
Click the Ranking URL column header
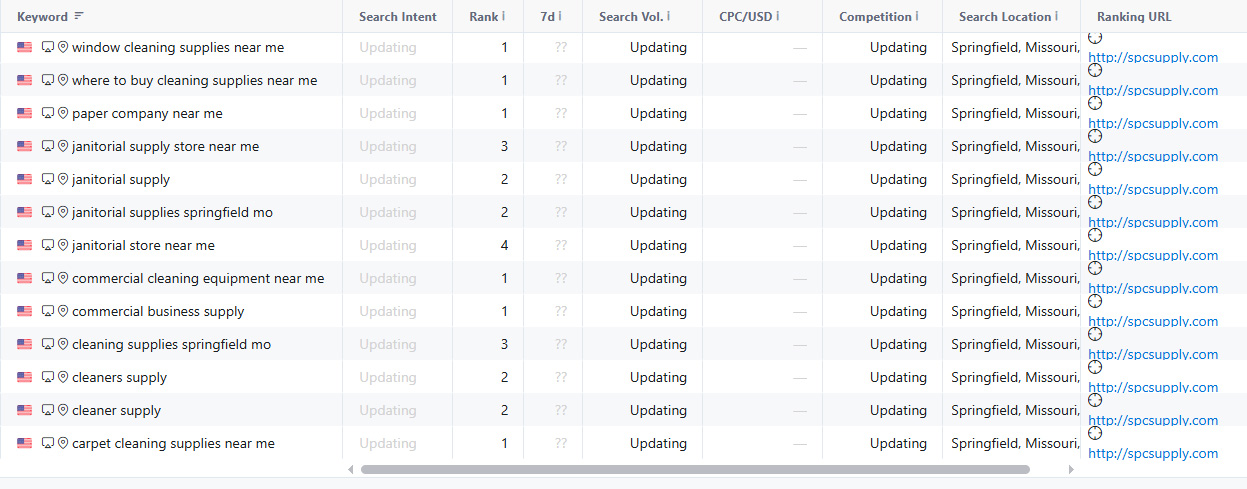tap(1134, 16)
